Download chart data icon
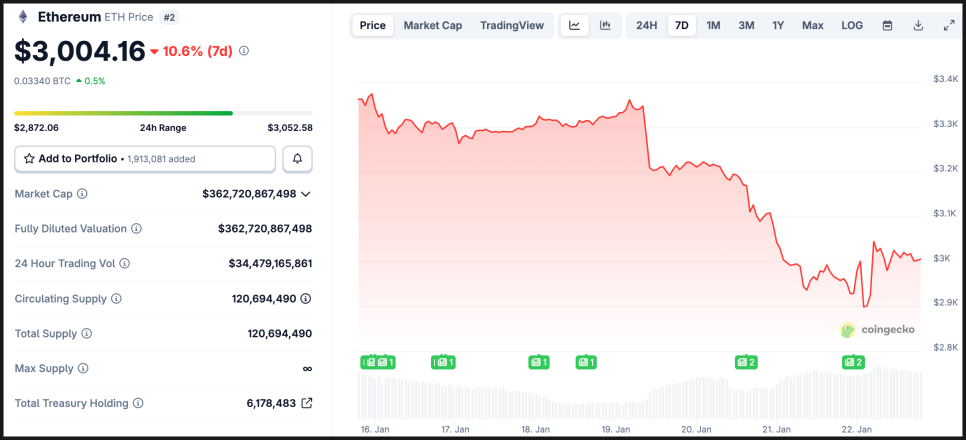Screen dimensions: 966x440 coord(918,26)
